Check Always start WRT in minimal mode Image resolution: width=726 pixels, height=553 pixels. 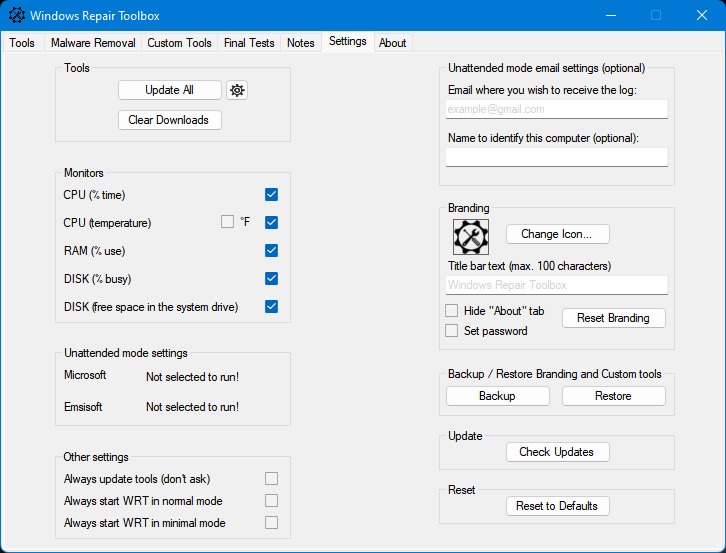[x=271, y=522]
